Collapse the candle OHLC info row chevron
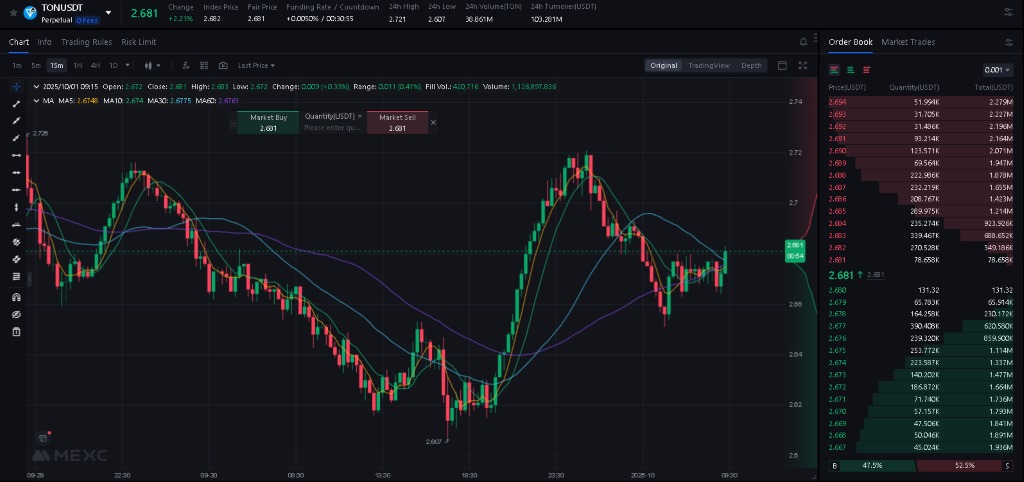Viewport: 1024px width, 482px height. (x=36, y=86)
